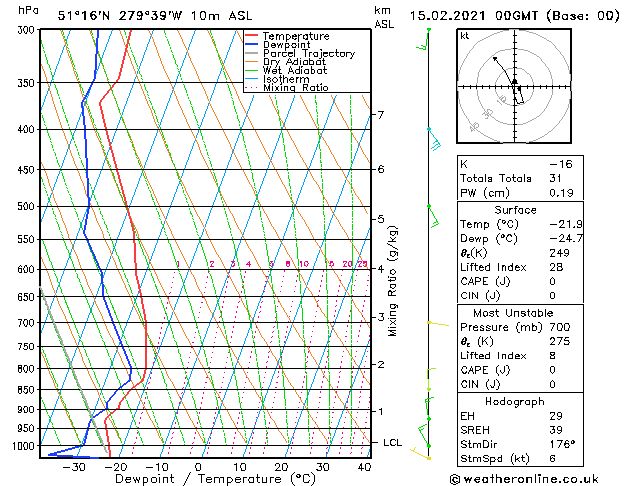Click the 'Surface' section heading
The image size is (629, 486).
coord(515,210)
